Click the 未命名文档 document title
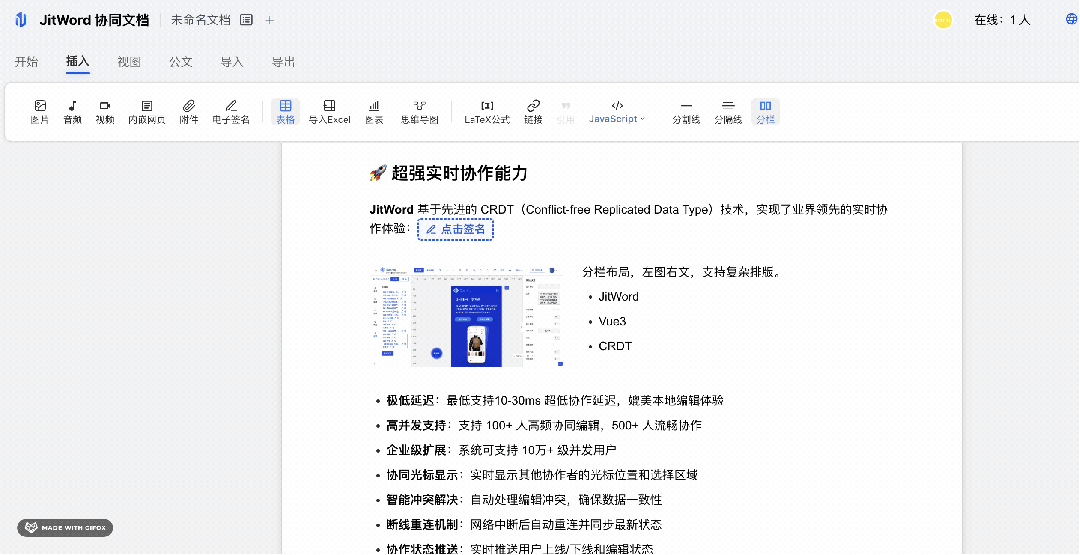1080x555 pixels. pos(200,20)
